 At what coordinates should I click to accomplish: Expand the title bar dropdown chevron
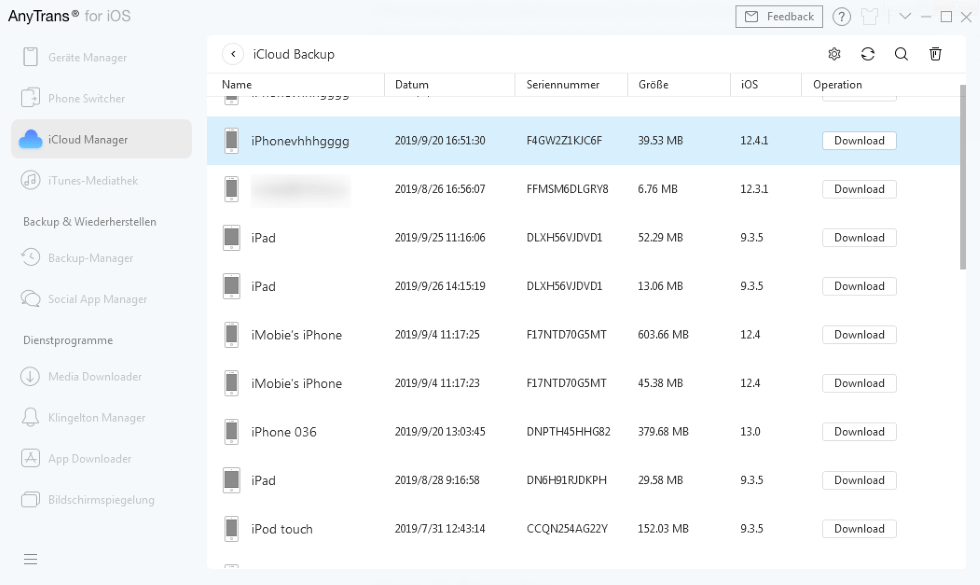coord(905,17)
